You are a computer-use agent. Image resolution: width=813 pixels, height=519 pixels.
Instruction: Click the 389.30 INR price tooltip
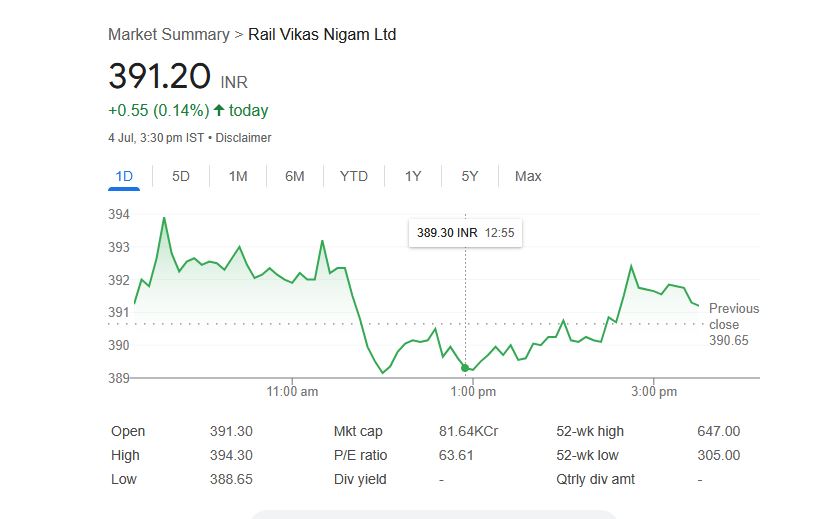tap(465, 232)
